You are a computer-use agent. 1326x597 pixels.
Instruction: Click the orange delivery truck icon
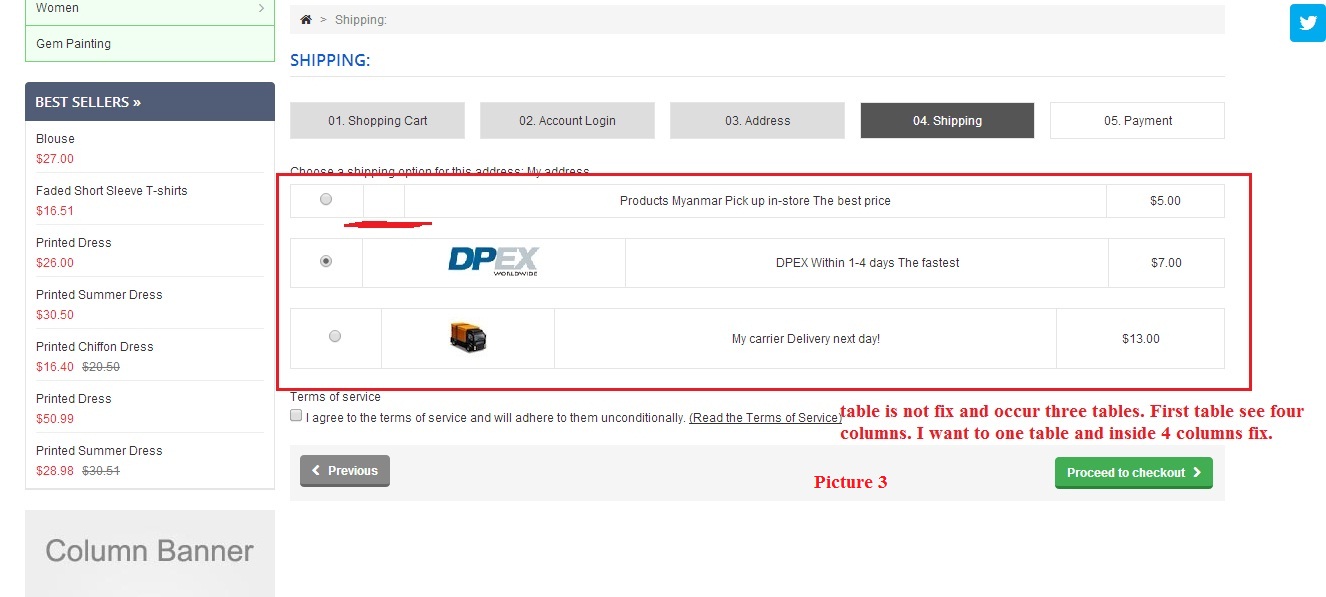(468, 338)
